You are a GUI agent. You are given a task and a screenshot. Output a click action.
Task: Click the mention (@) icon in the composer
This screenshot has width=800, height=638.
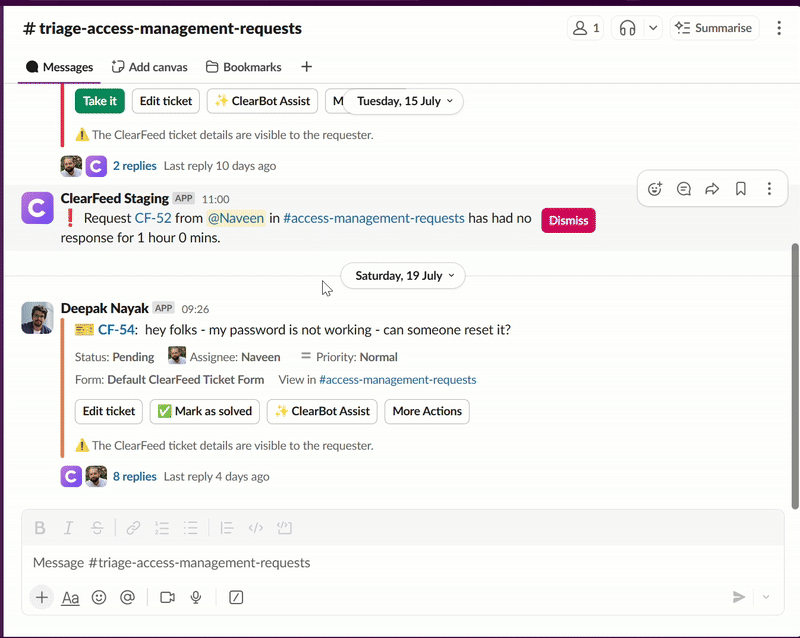(x=127, y=597)
